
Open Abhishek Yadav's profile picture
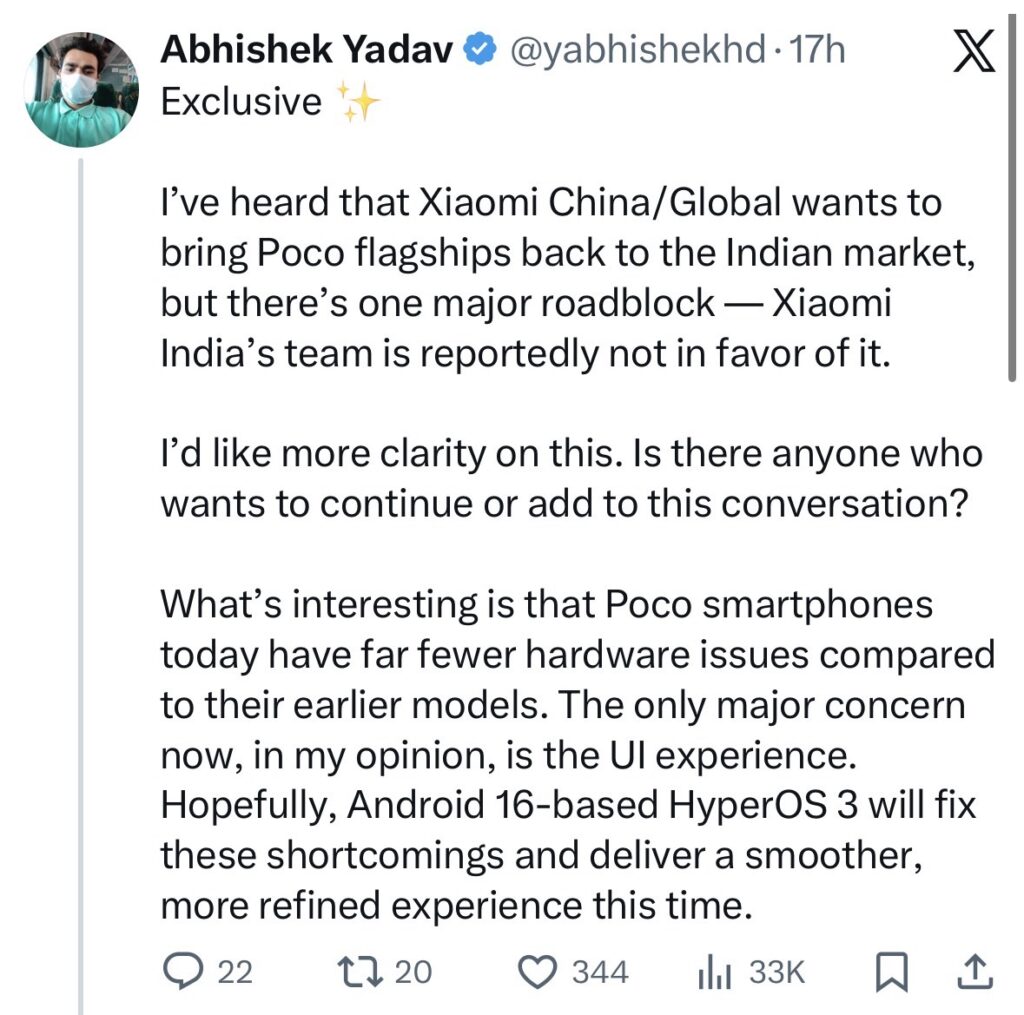[x=80, y=90]
